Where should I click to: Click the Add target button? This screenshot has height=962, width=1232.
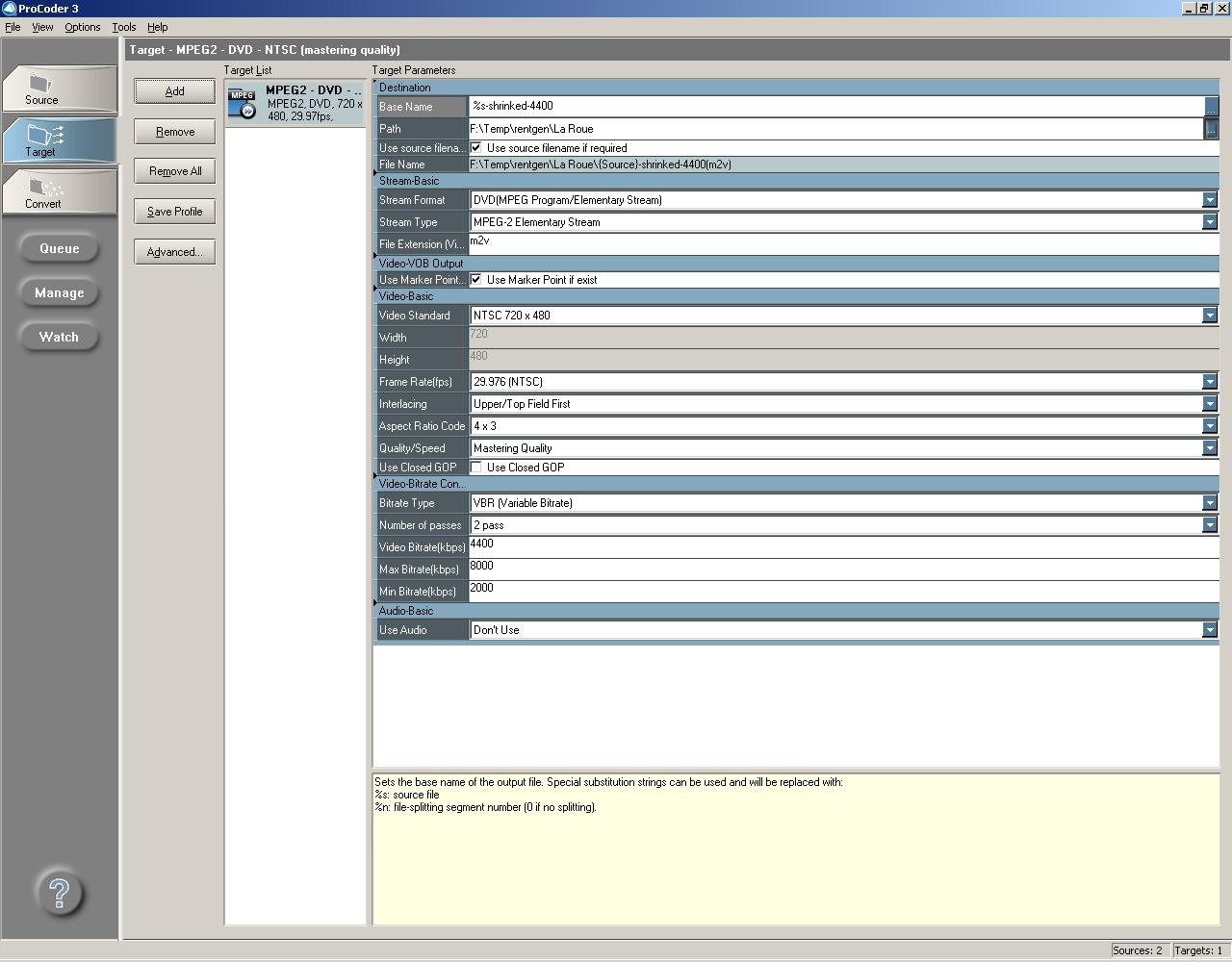pos(174,91)
